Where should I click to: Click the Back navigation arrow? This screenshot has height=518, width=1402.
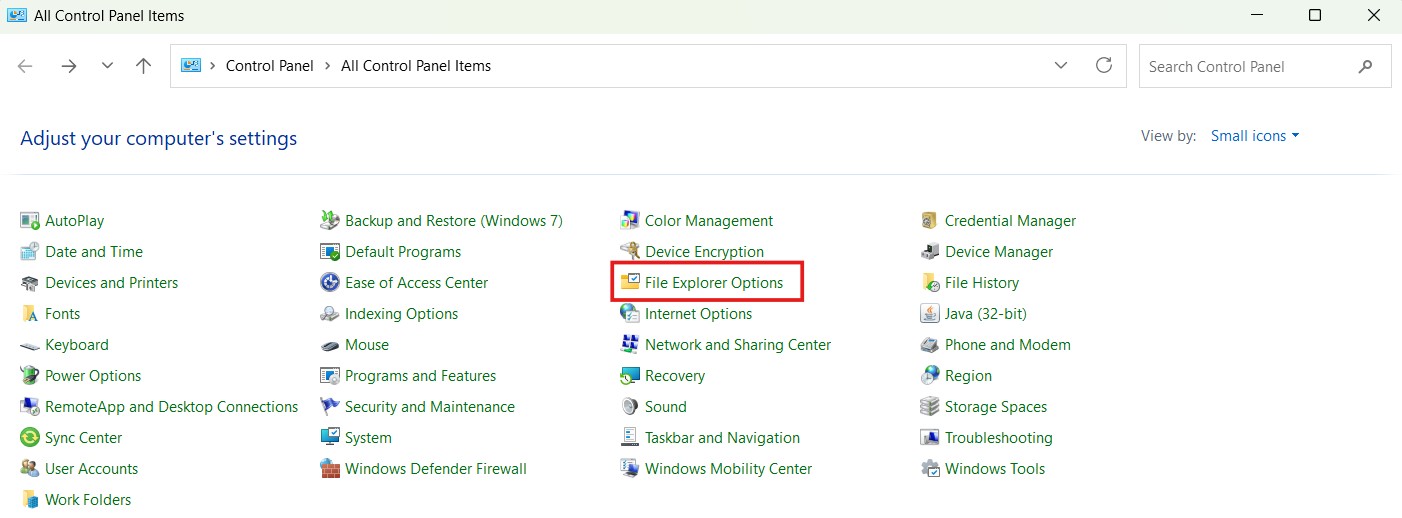tap(25, 66)
